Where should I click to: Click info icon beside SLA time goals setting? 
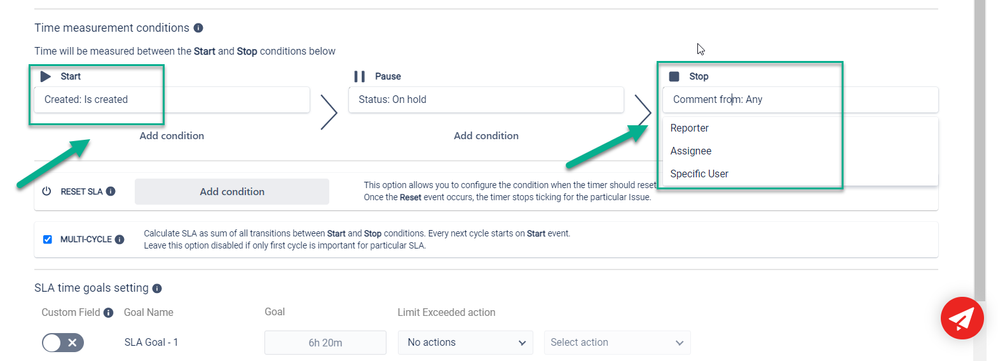pyautogui.click(x=157, y=288)
